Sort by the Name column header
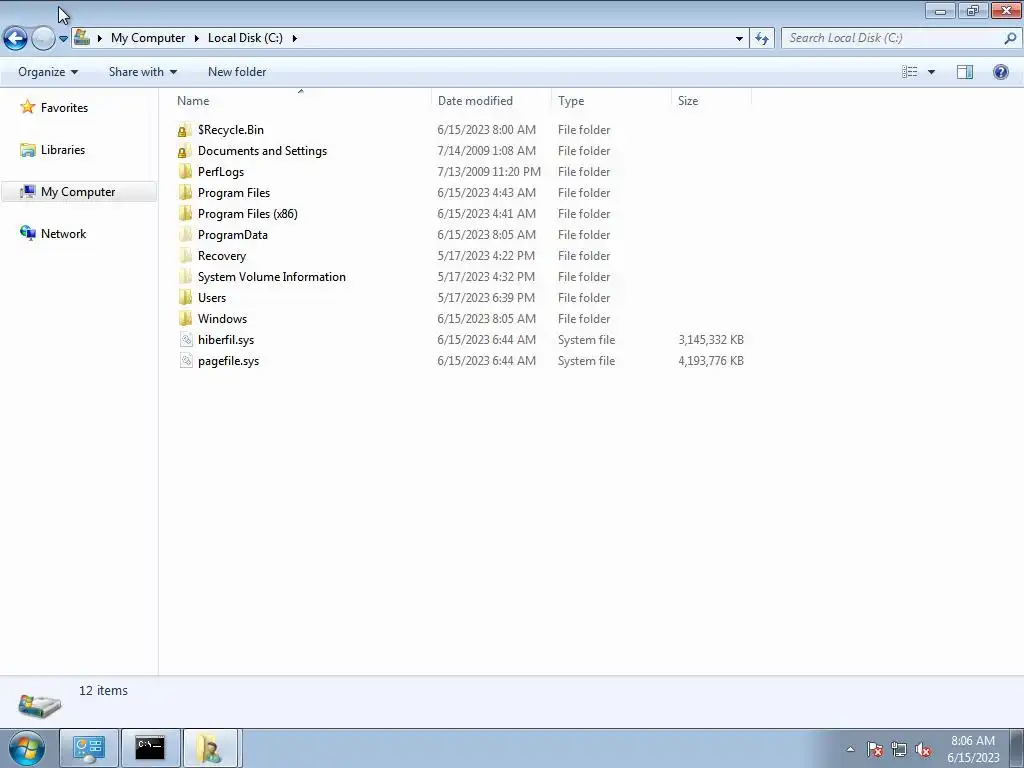The height and width of the screenshot is (768, 1024). tap(300, 101)
